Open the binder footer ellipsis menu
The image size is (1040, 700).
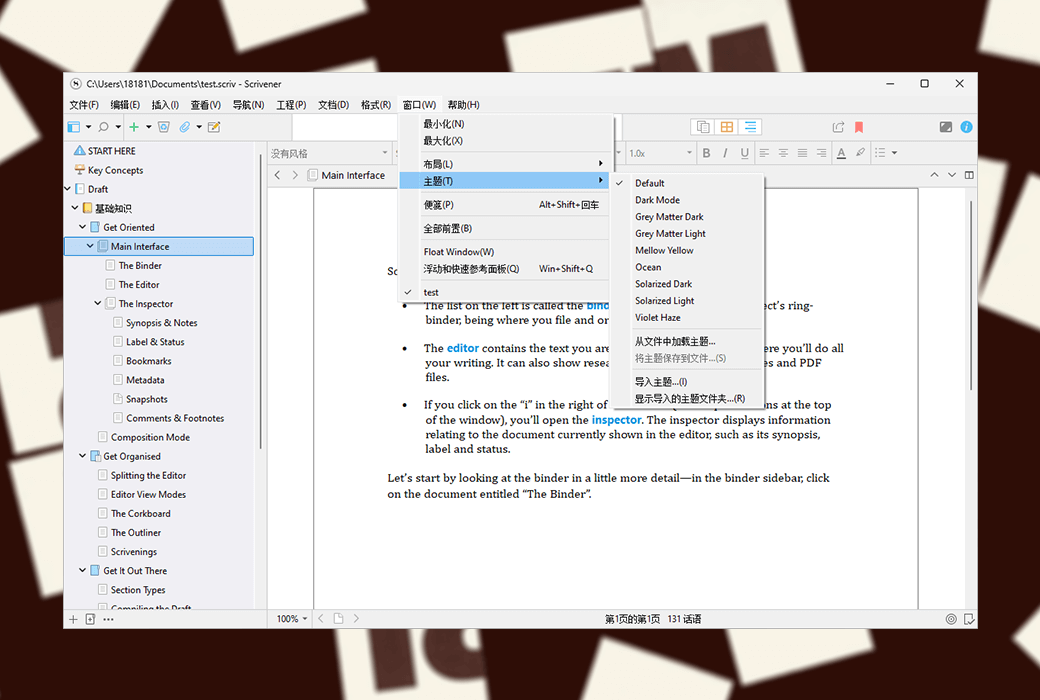click(108, 619)
